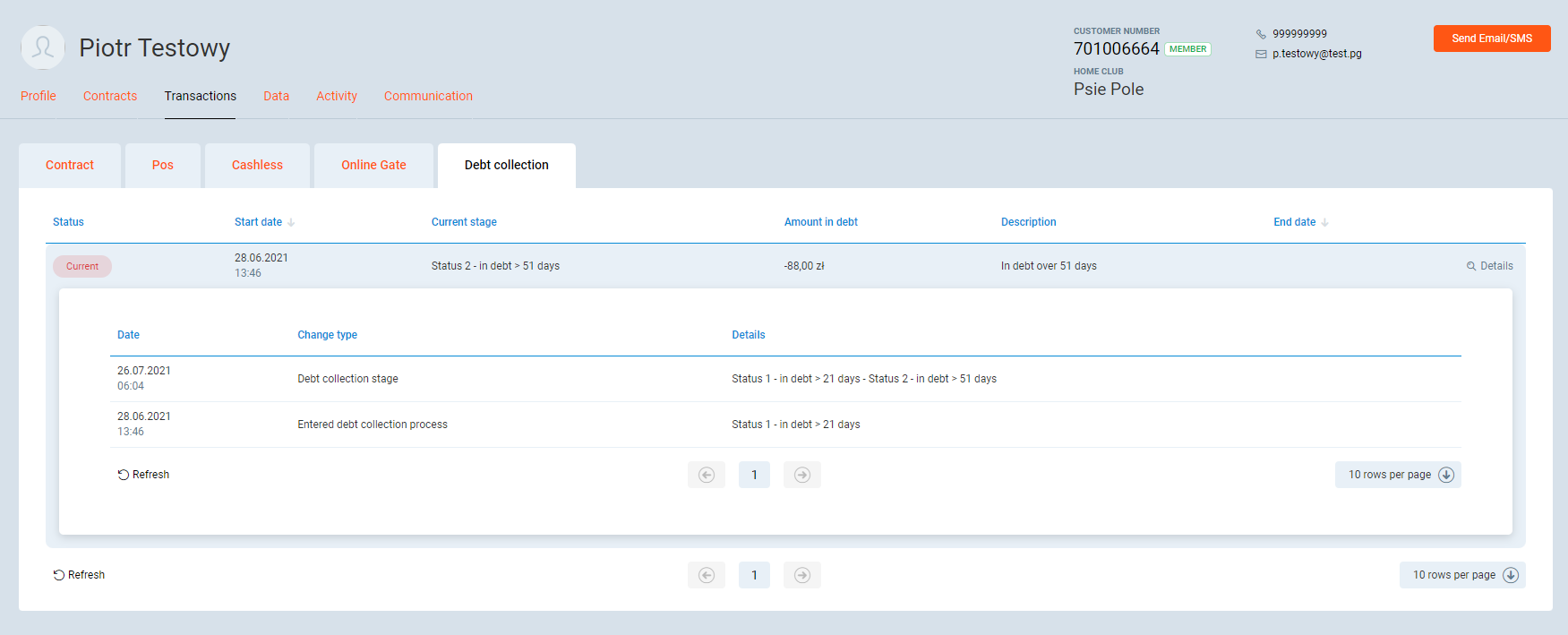Sort by Start date column arrow
The width and height of the screenshot is (1568, 635).
tap(291, 222)
